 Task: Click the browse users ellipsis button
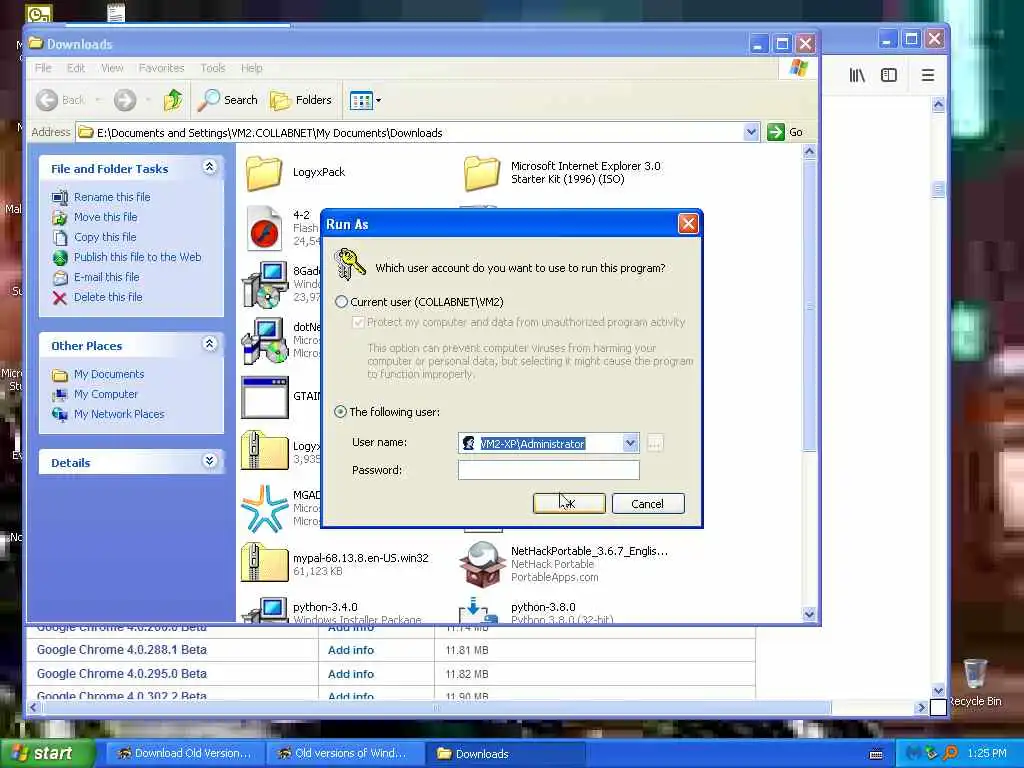pyautogui.click(x=654, y=443)
